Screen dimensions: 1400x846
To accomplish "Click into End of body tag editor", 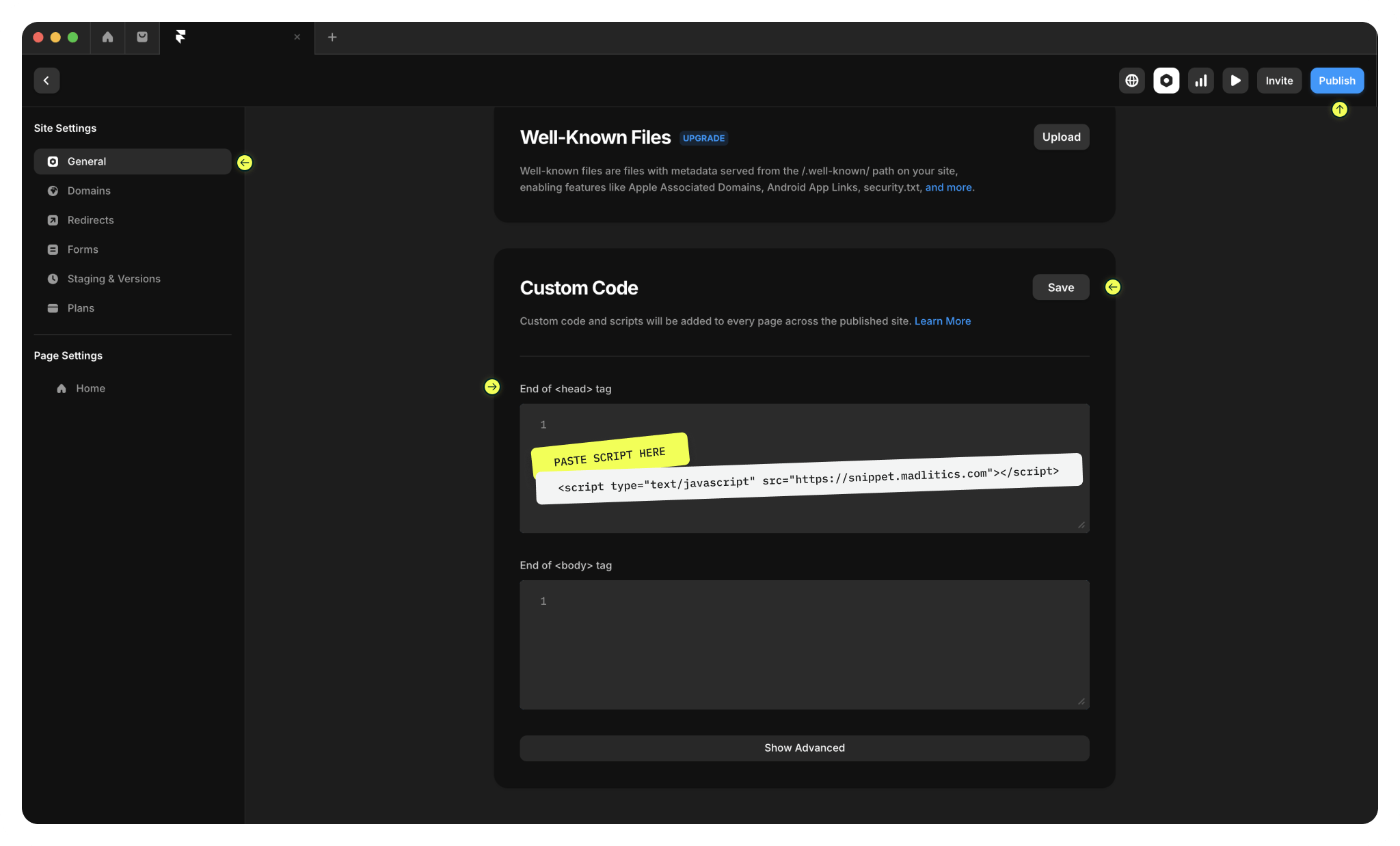I will tap(804, 644).
